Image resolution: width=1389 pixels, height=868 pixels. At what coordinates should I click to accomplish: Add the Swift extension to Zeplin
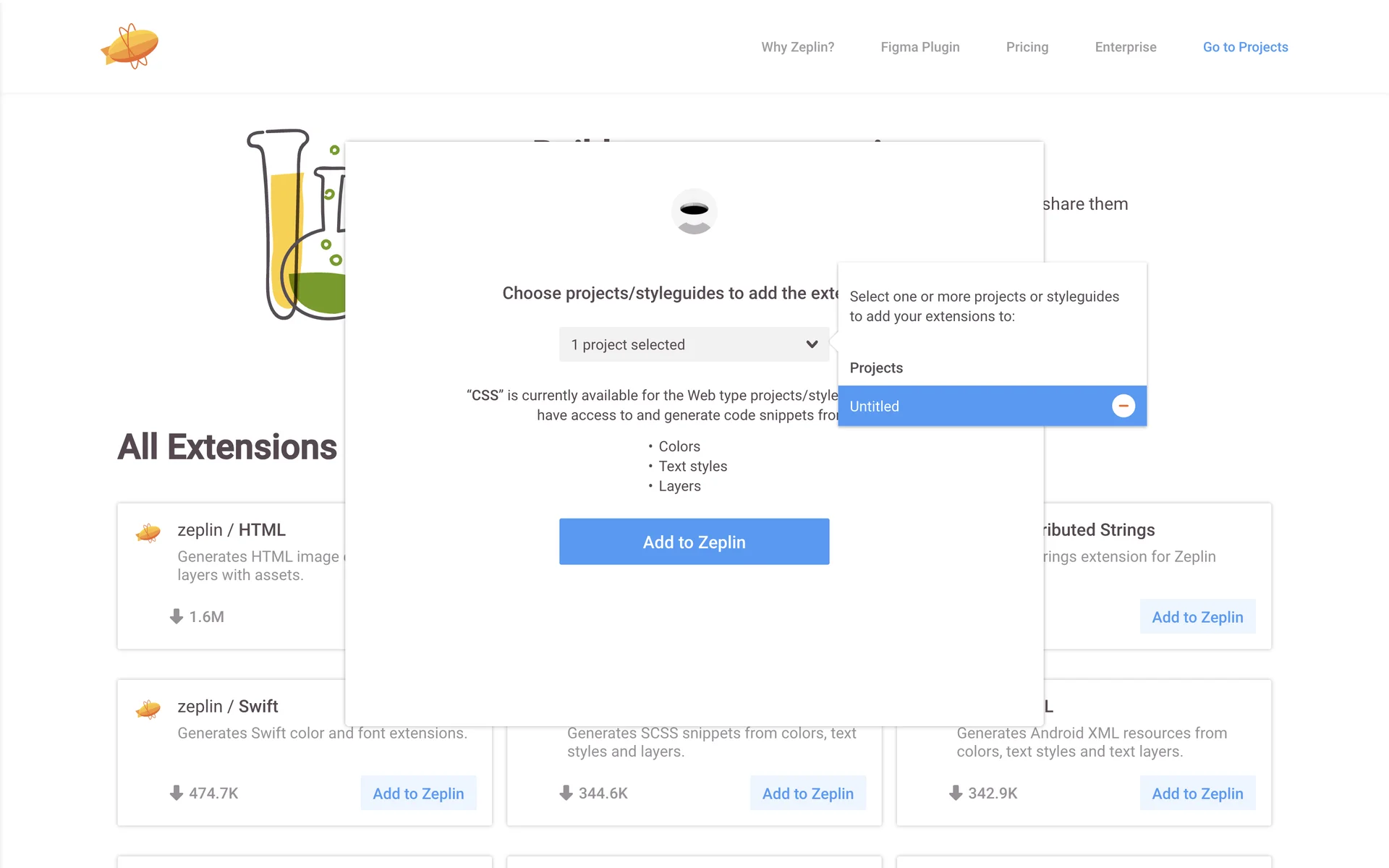pos(418,793)
